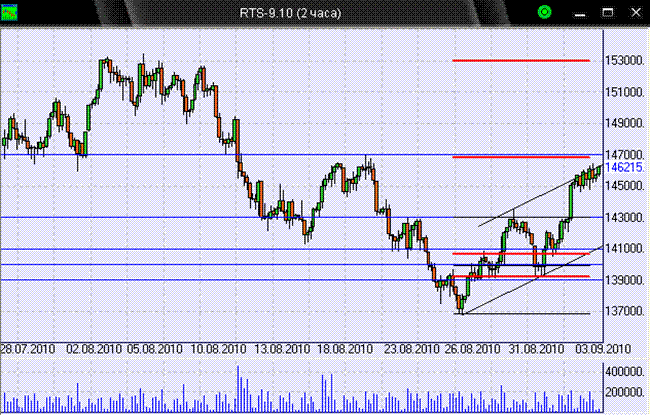Click the 400000 volume axis label

[624, 372]
